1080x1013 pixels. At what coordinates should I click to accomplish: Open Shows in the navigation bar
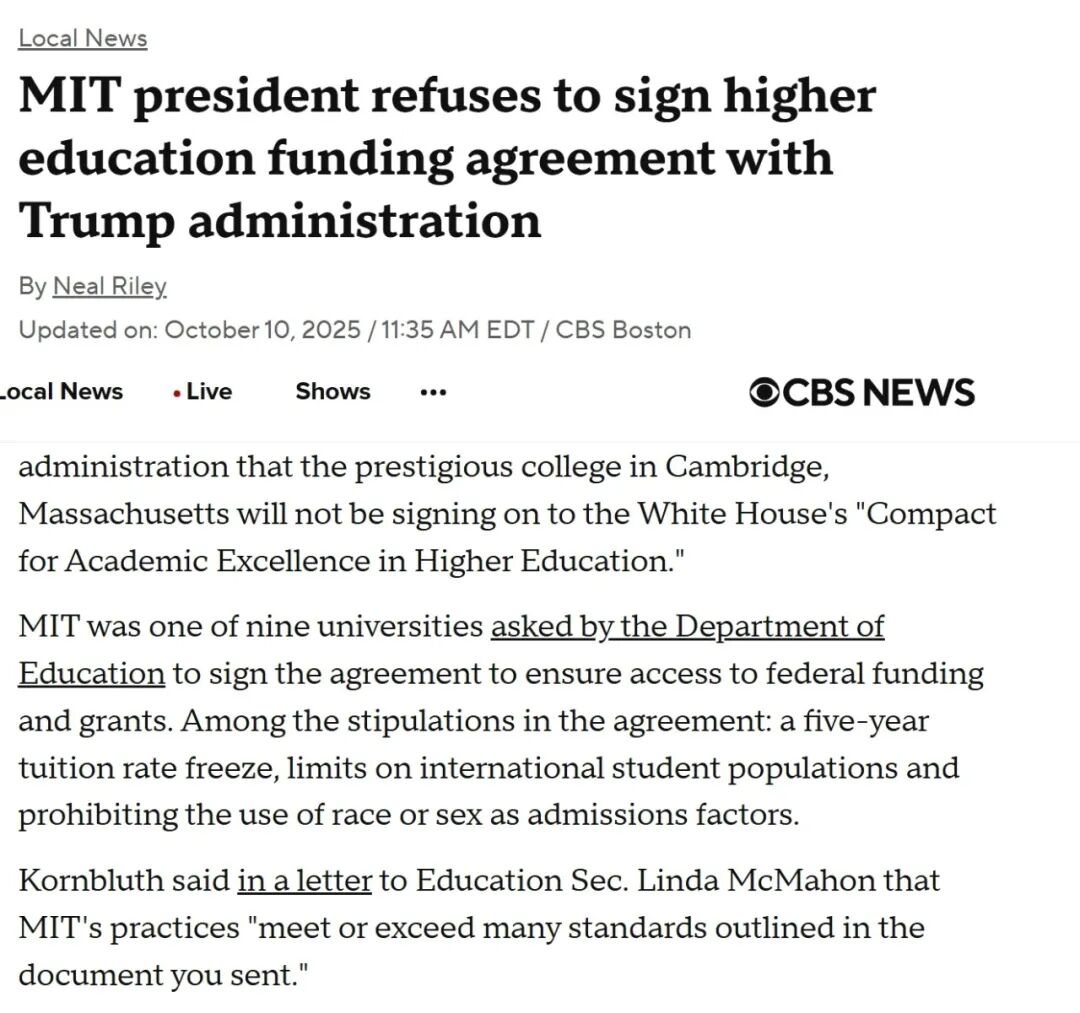[332, 391]
